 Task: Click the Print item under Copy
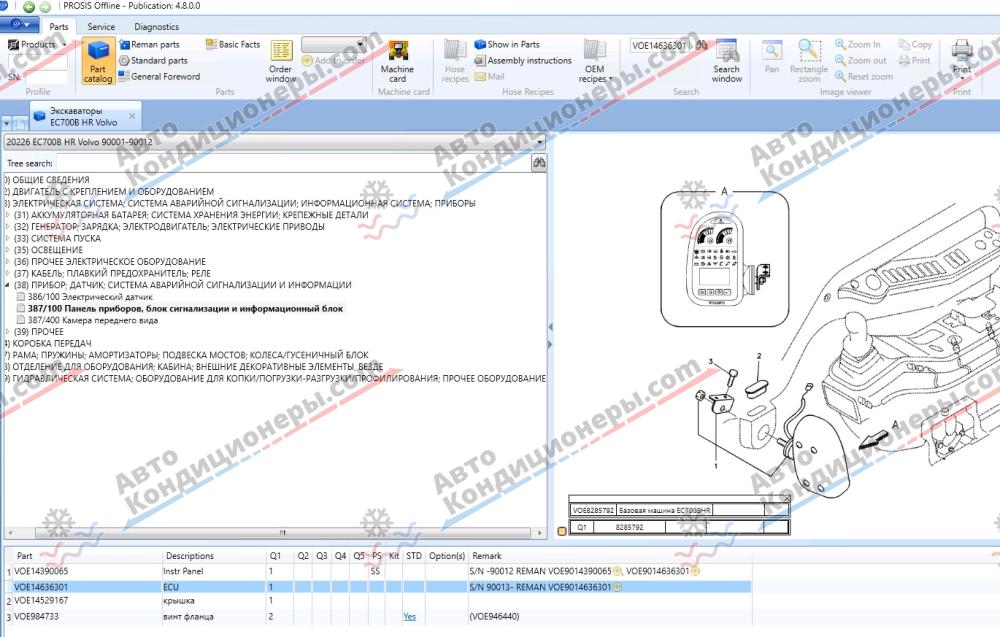(915, 61)
